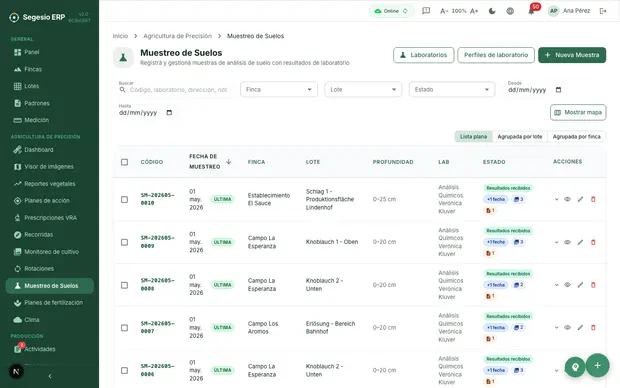Go to Agricultura de Precisión breadcrumb
Image resolution: width=620 pixels, height=388 pixels.
click(178, 36)
